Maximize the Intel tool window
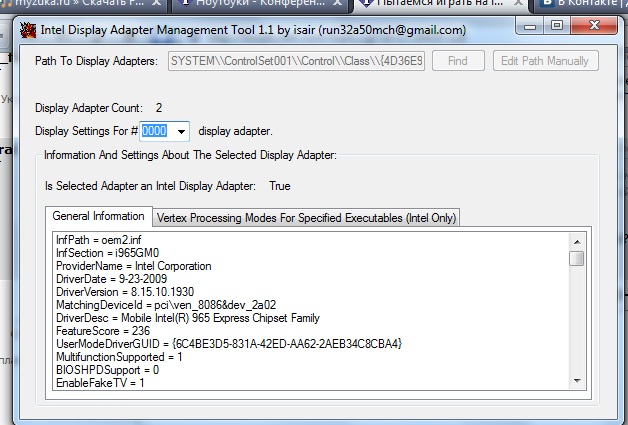Image resolution: width=628 pixels, height=425 pixels. [557, 26]
